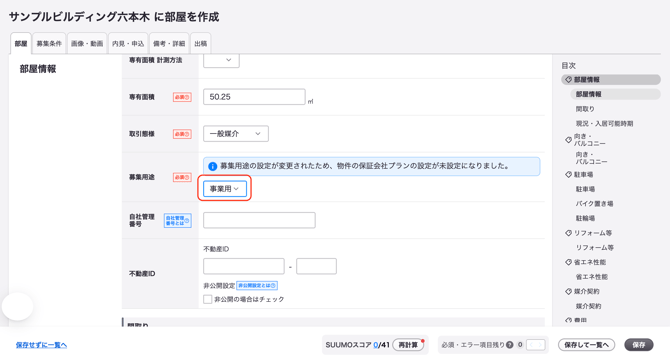Image resolution: width=670 pixels, height=363 pixels.
Task: Open the 専有面積 計測方法 dropdown
Action: 221,60
